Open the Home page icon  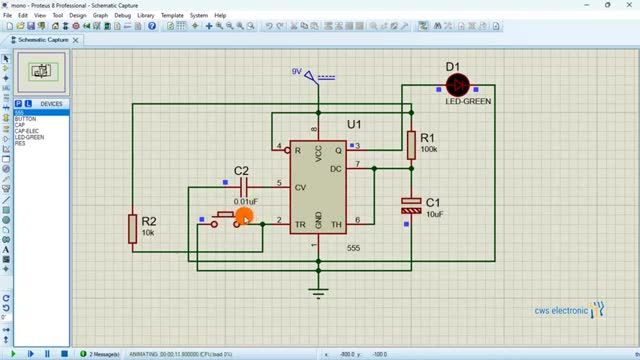coord(55,26)
